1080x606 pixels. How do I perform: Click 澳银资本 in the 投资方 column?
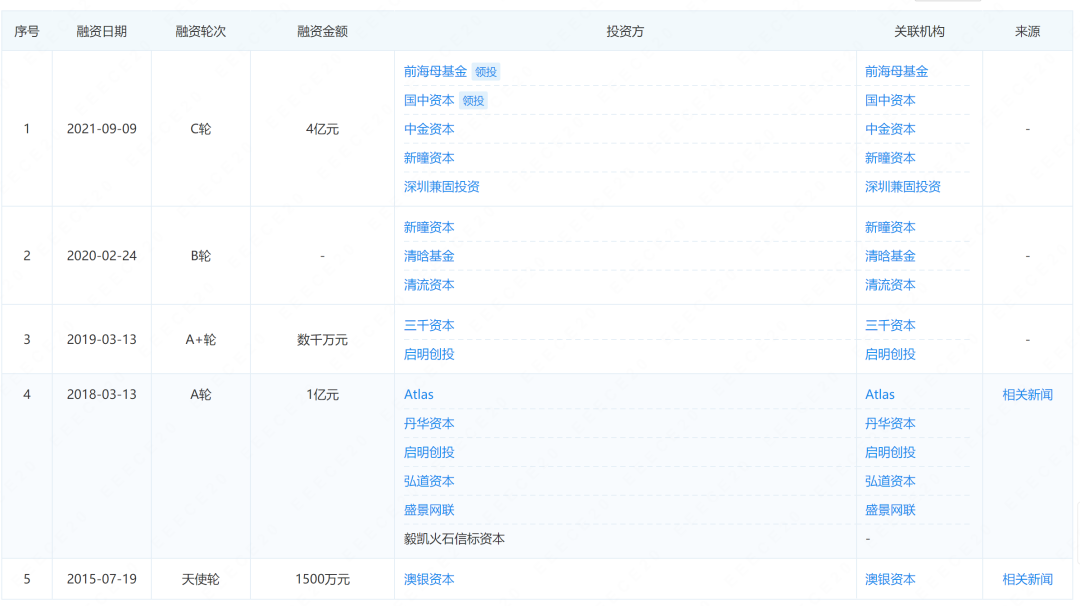429,579
